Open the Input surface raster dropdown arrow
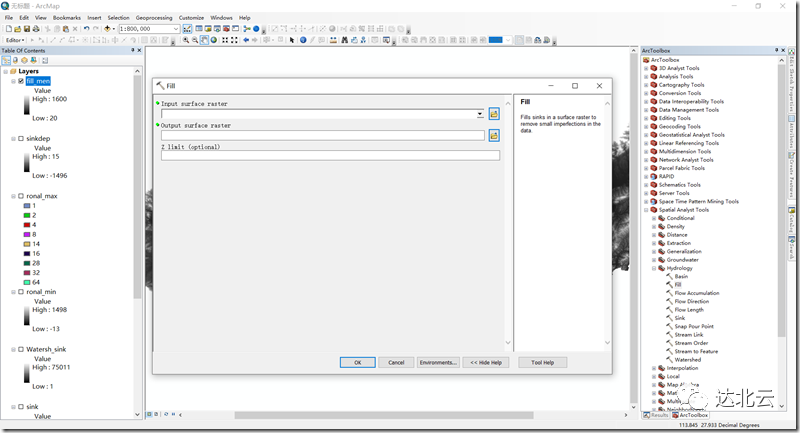The image size is (800, 433). (x=480, y=114)
